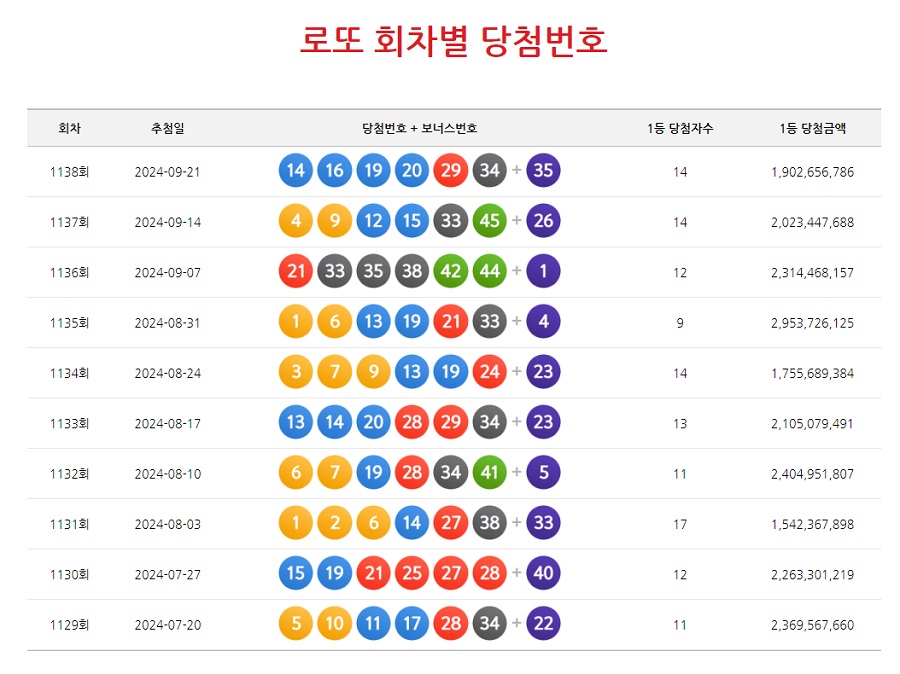This screenshot has width=900, height=674.
Task: Select ball number 14 in draw 1138
Action: click(x=294, y=170)
